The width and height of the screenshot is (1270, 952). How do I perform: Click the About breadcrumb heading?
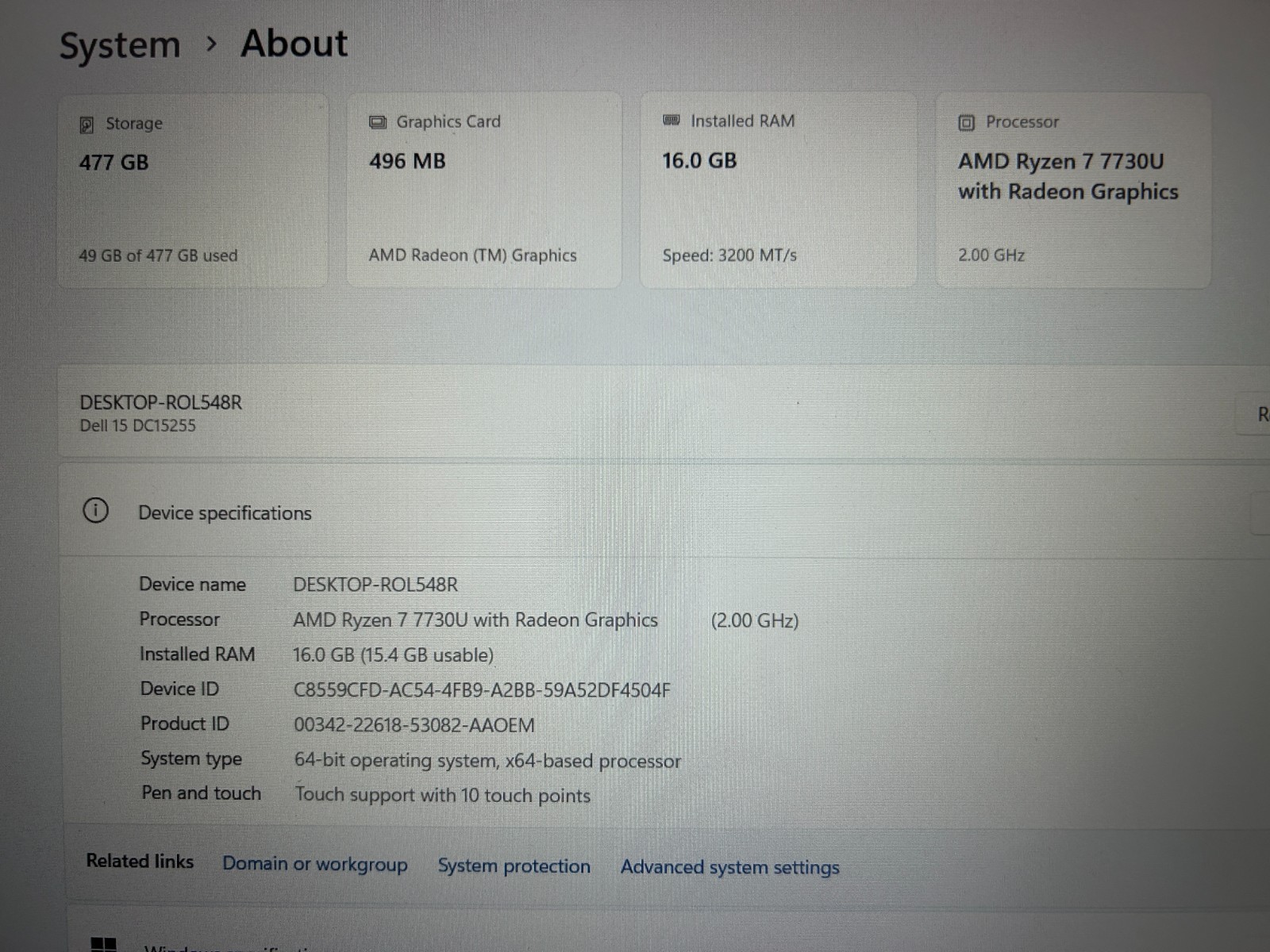coord(294,43)
